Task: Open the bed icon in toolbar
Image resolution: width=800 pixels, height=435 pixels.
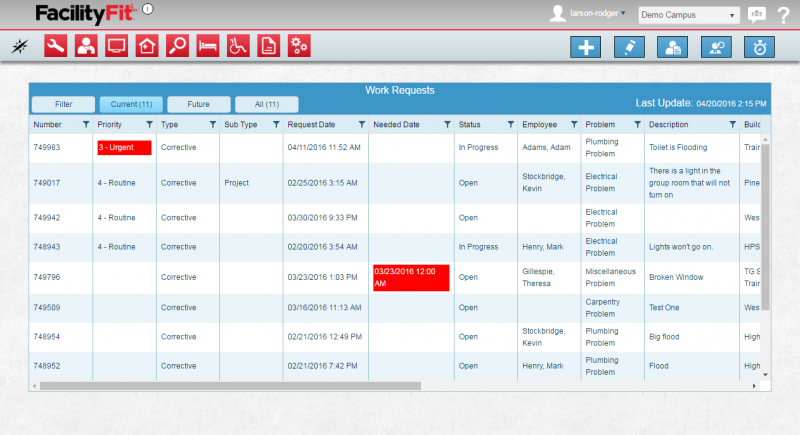Action: pos(208,46)
